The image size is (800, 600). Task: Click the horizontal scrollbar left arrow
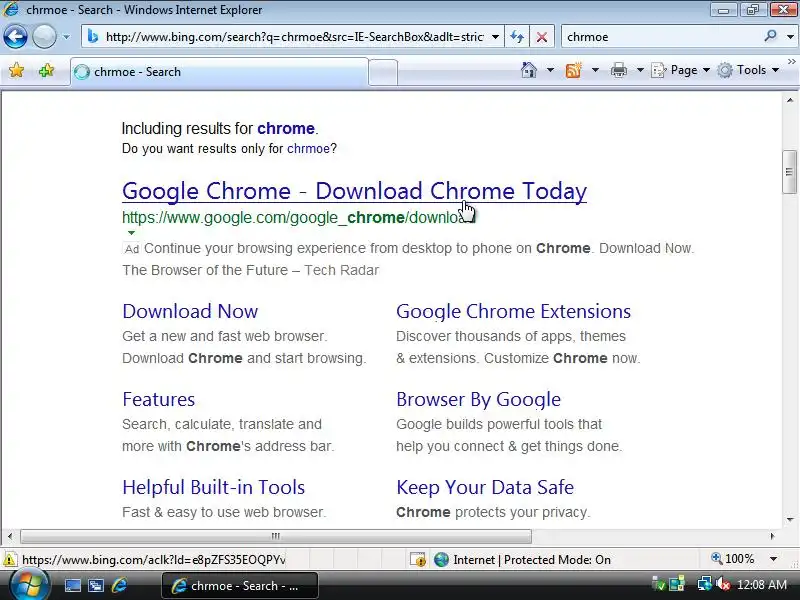coord(10,536)
